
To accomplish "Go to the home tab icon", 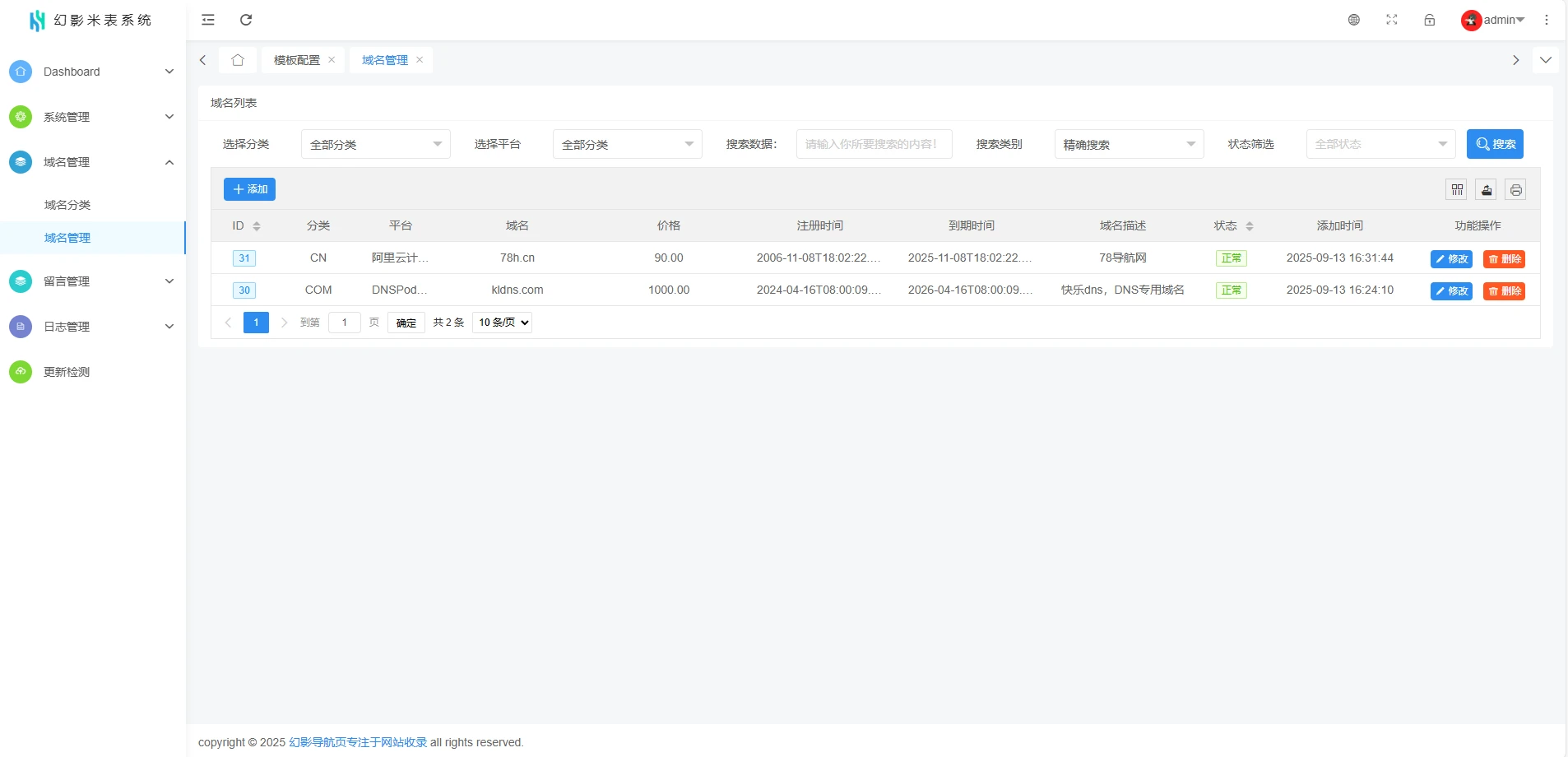I will [238, 60].
